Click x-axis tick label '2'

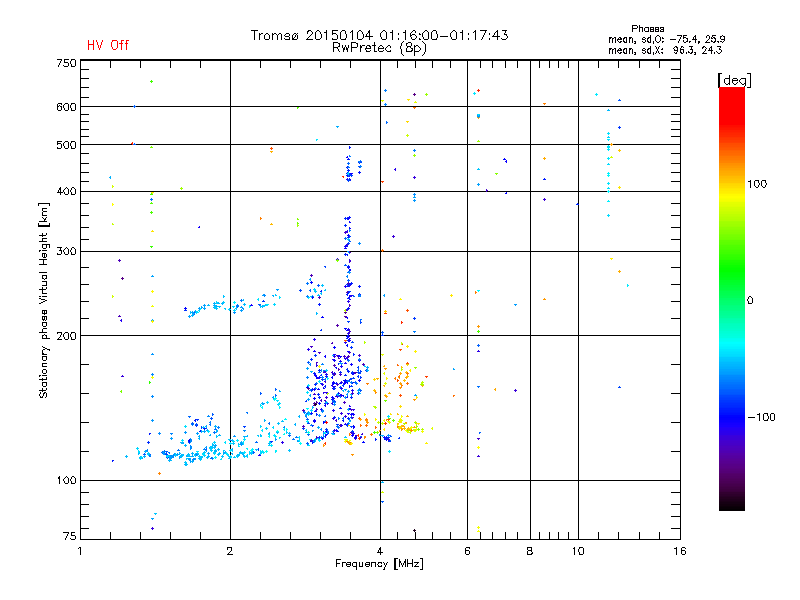[x=230, y=551]
